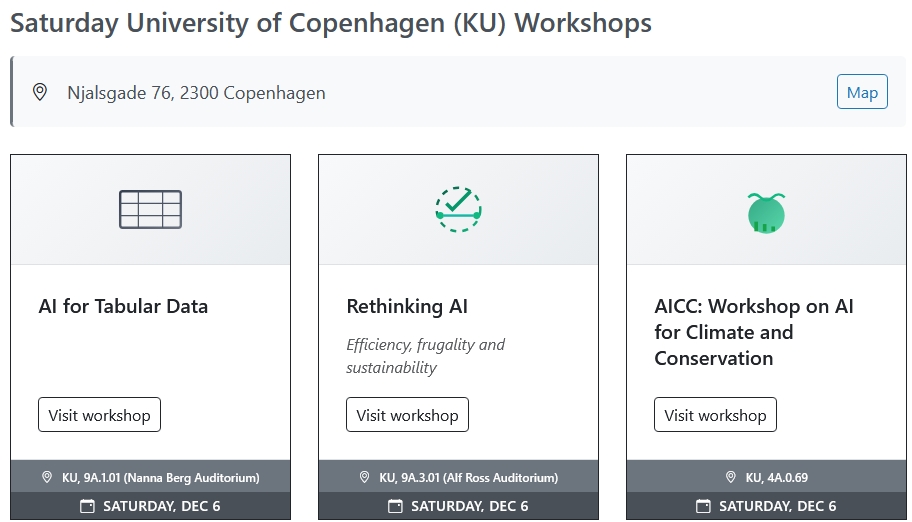Click the green checkmark circle Rethinking AI icon
This screenshot has width=912, height=522.
coord(458,209)
